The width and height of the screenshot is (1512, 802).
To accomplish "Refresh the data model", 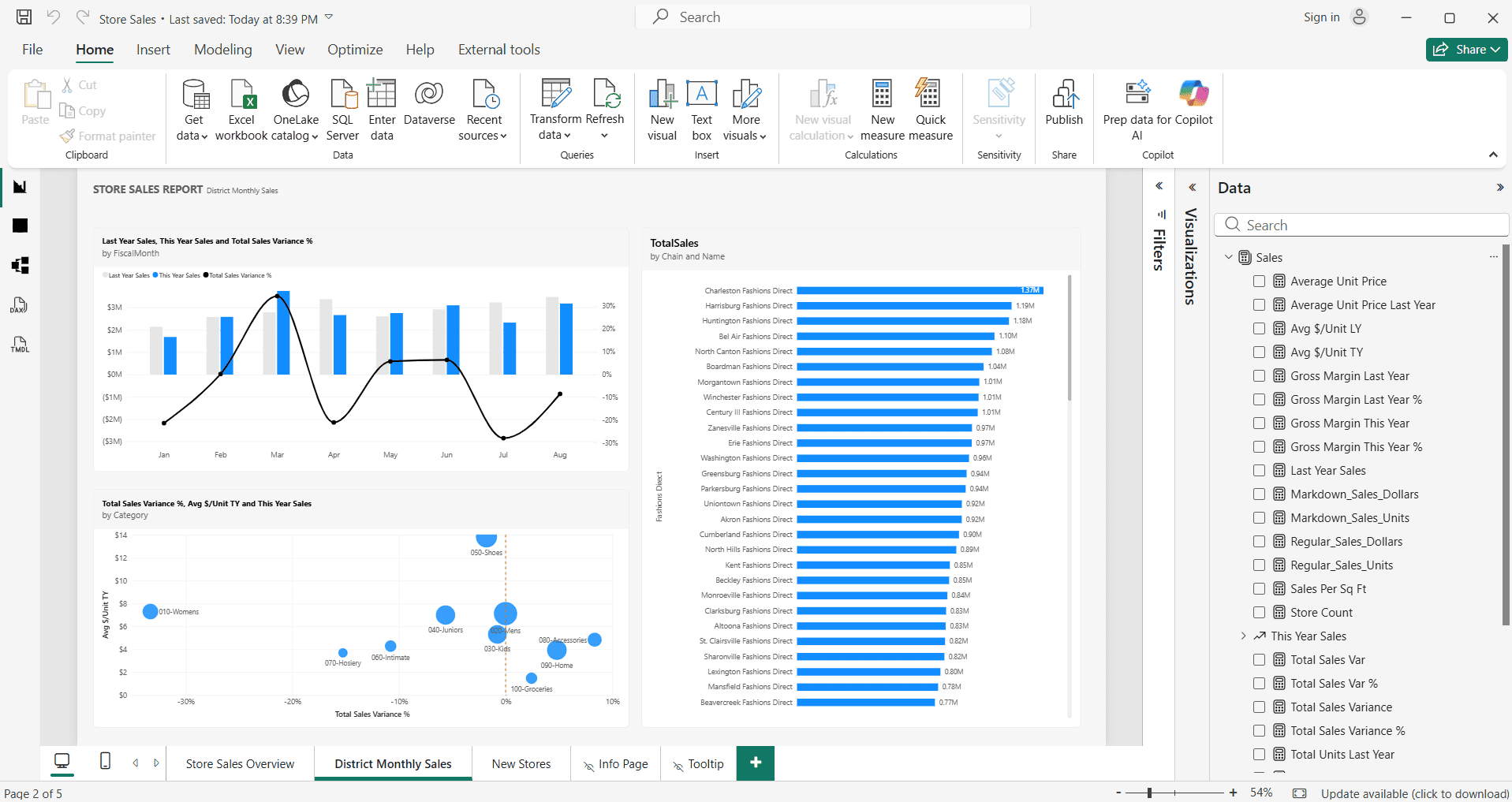I will [606, 101].
